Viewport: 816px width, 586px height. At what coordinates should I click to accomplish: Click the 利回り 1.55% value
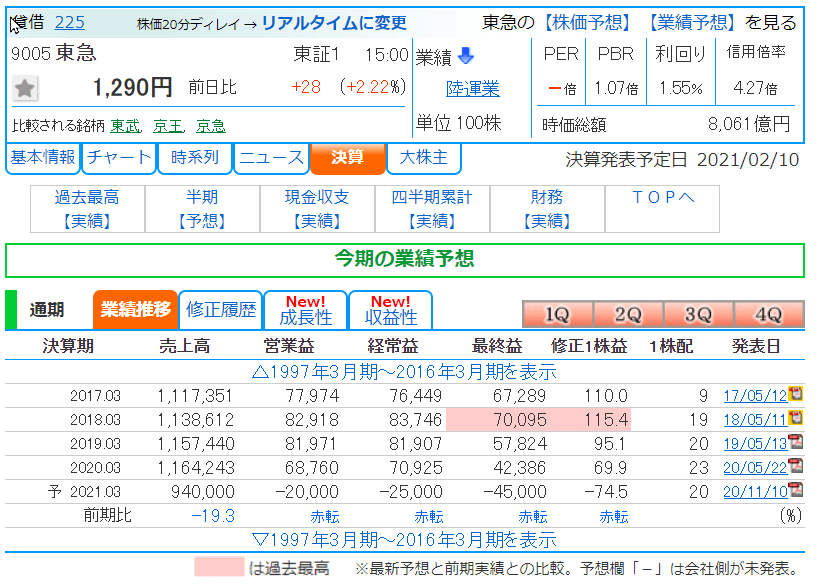[x=681, y=88]
